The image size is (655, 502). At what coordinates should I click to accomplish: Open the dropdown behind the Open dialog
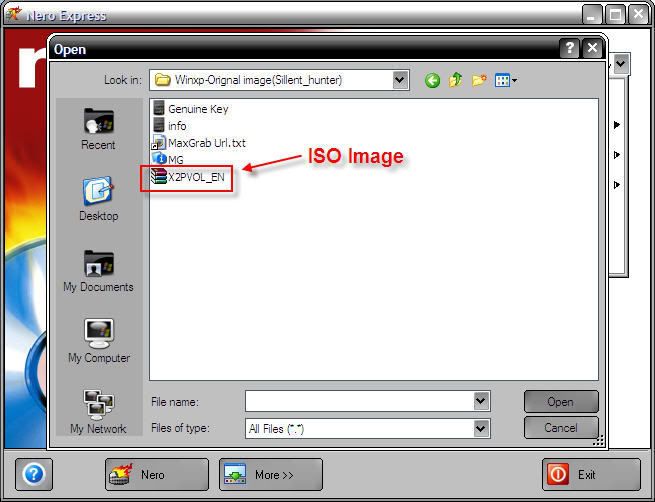tap(622, 64)
